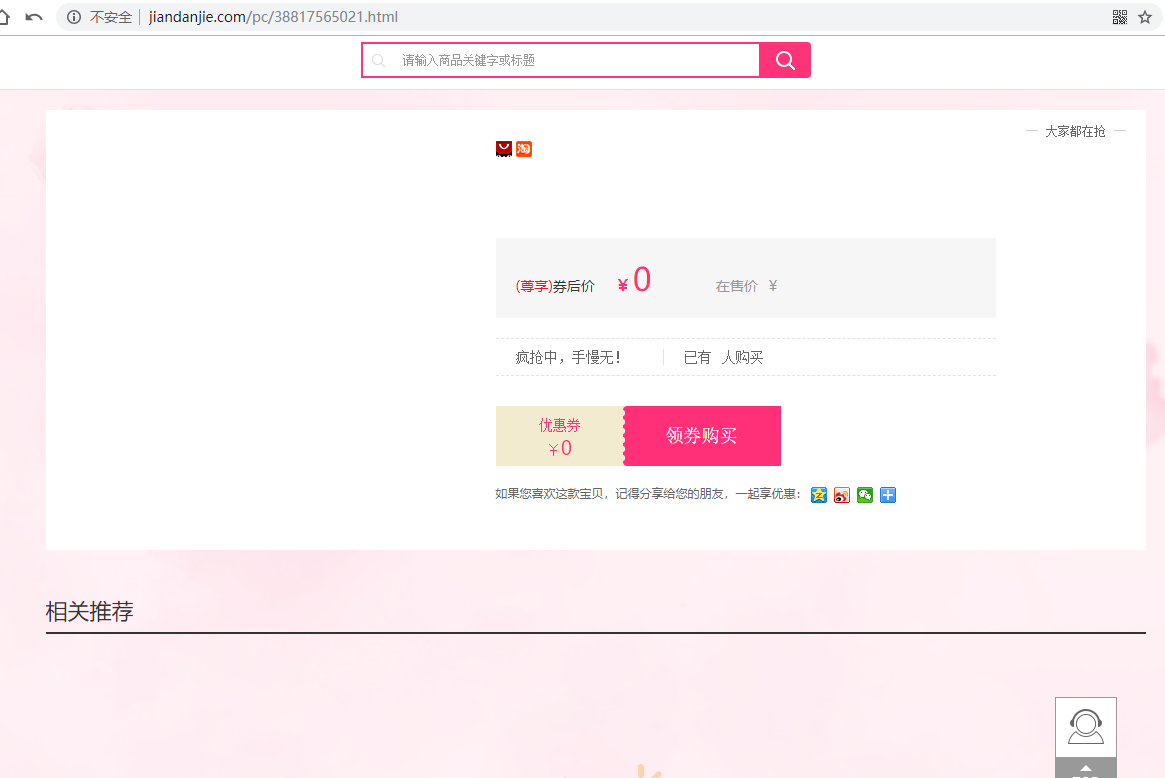Open more sharing options plus icon

point(888,495)
